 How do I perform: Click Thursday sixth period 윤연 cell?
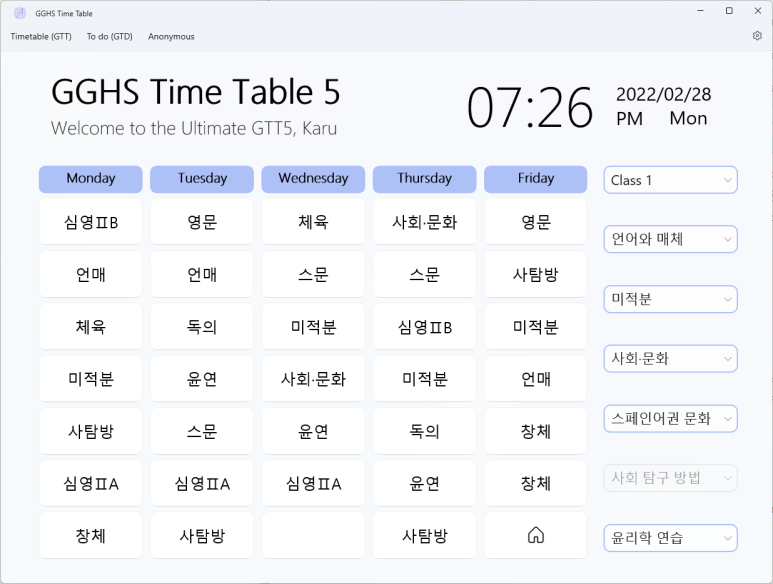[424, 483]
